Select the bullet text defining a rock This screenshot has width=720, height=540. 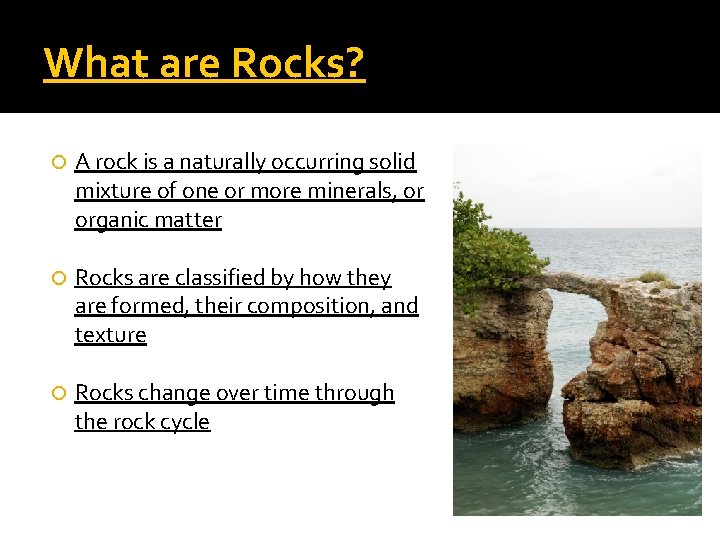pyautogui.click(x=249, y=191)
